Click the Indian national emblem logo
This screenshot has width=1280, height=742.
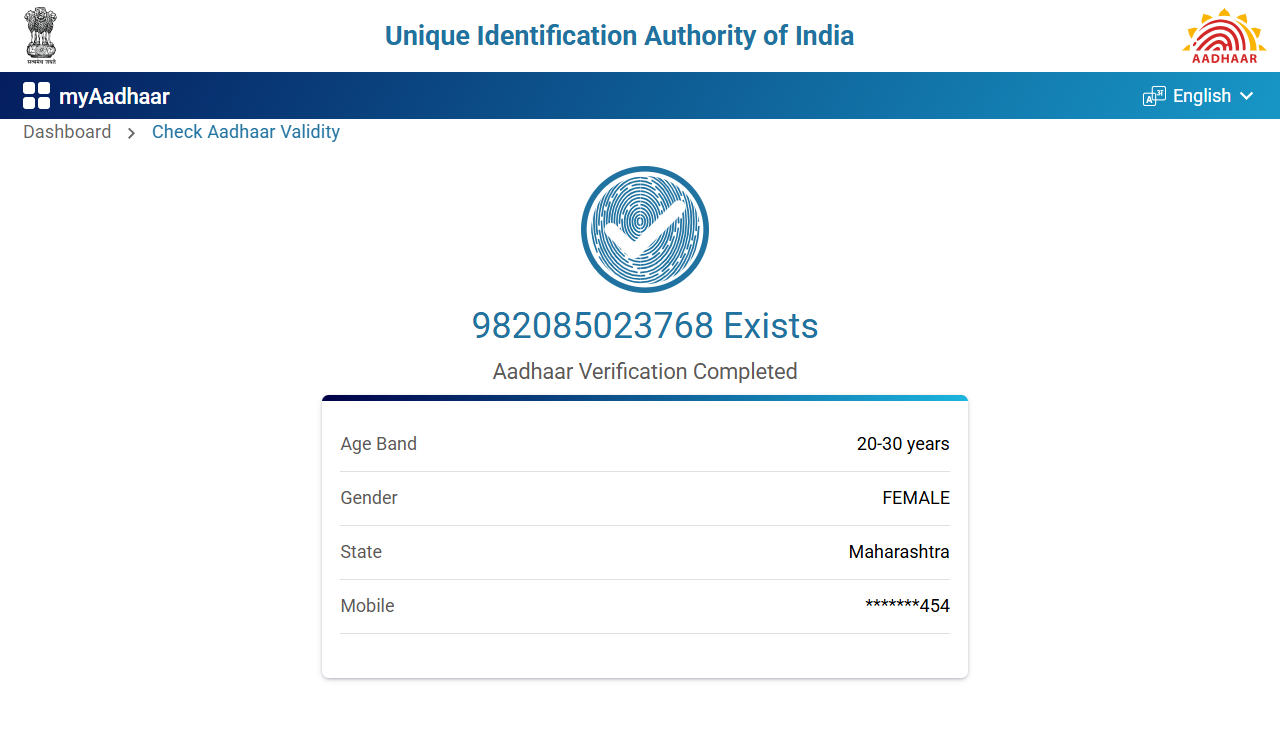(x=41, y=35)
